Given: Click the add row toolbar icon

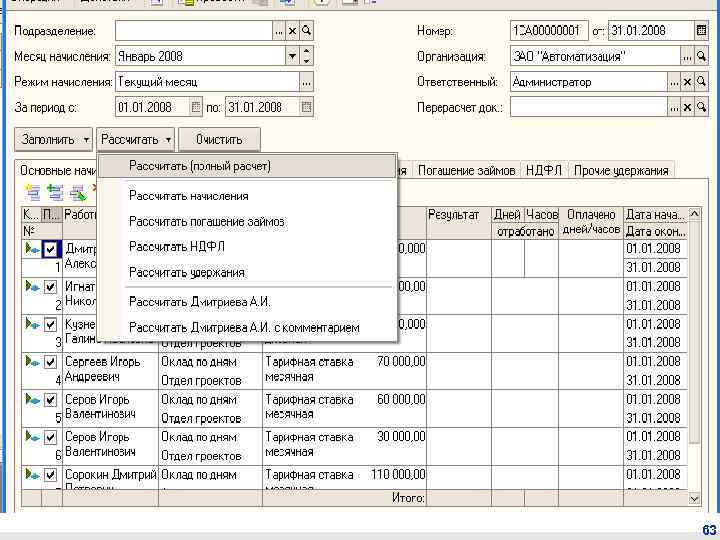Looking at the screenshot, I should tap(33, 192).
